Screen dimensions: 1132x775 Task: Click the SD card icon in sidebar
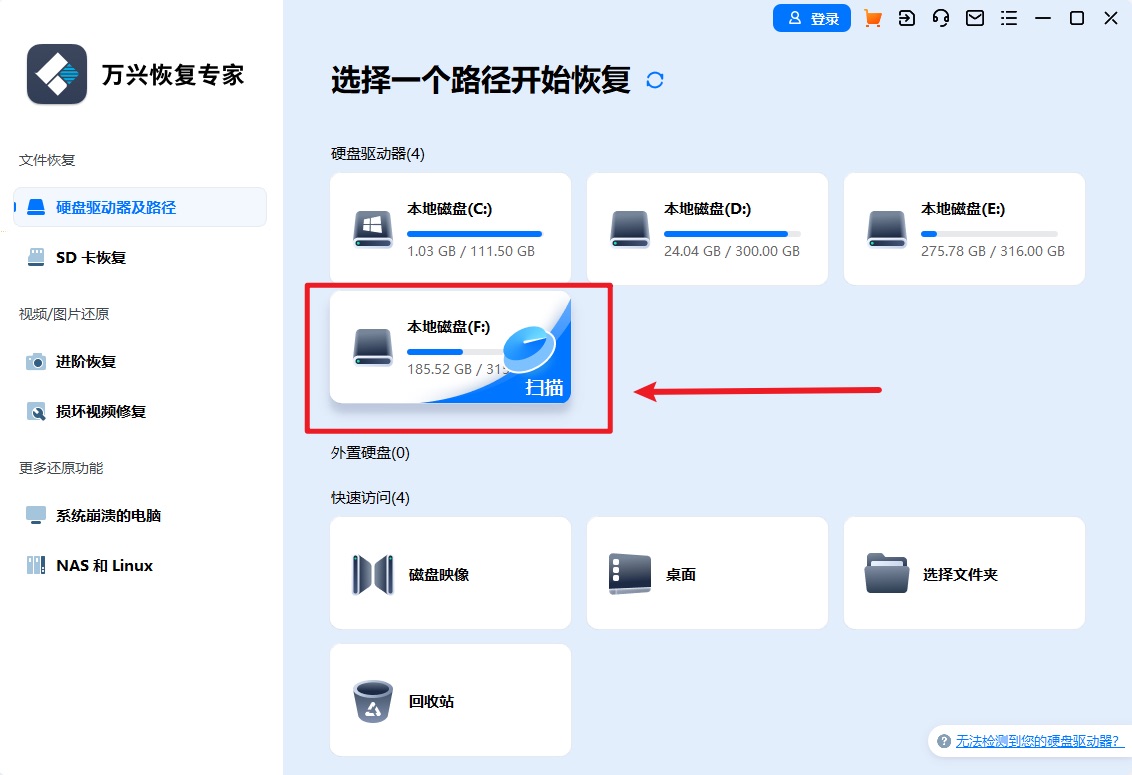pos(36,257)
